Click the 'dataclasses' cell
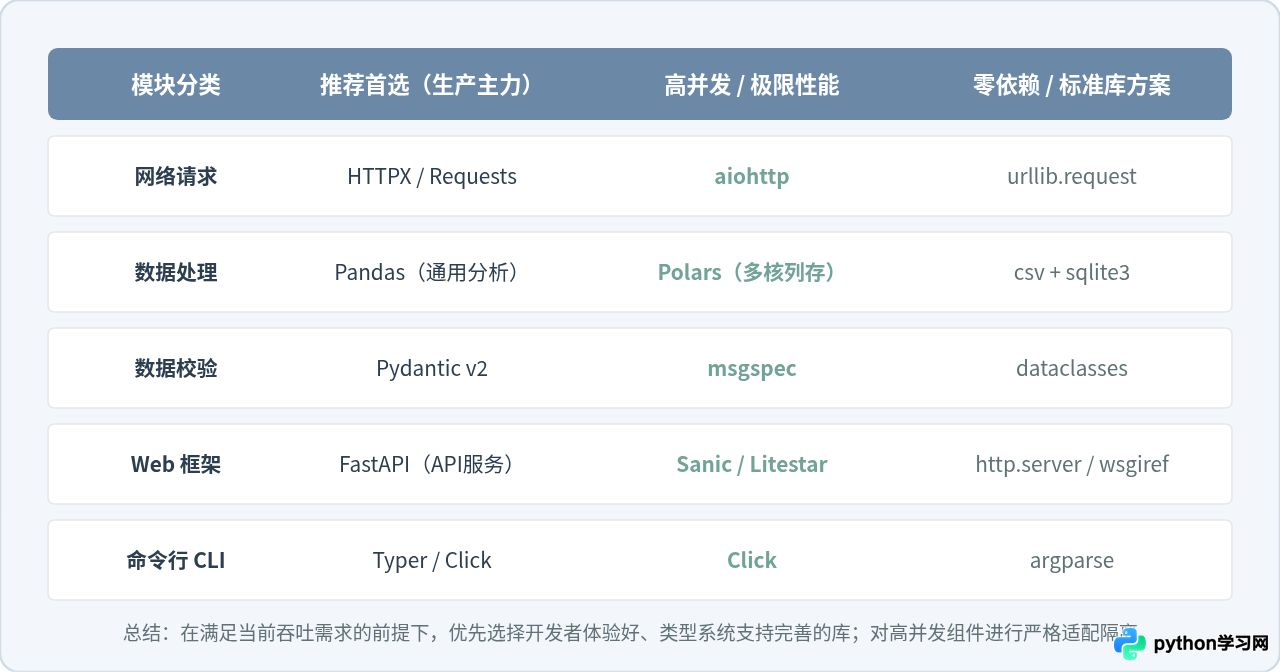Screen dimensions: 1280x672 point(1072,369)
